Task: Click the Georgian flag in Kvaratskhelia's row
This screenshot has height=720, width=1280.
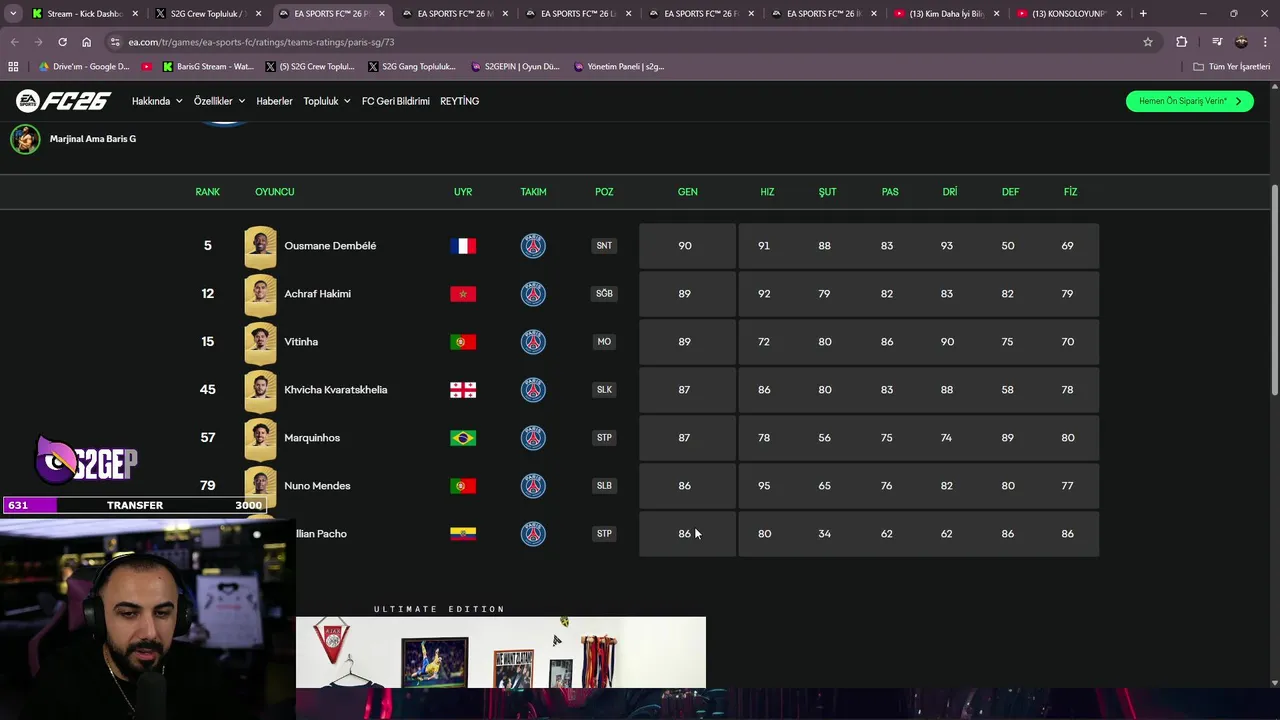Action: (x=463, y=390)
